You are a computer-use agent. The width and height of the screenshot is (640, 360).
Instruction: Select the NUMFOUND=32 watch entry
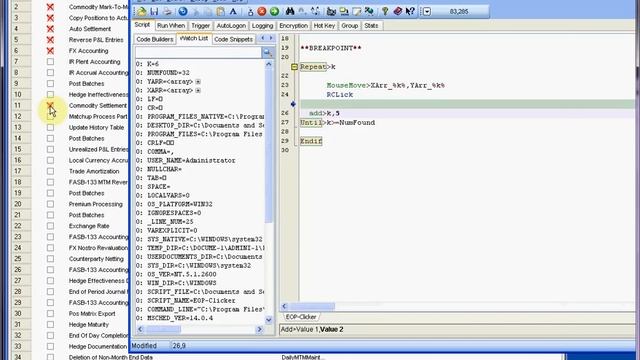168,73
